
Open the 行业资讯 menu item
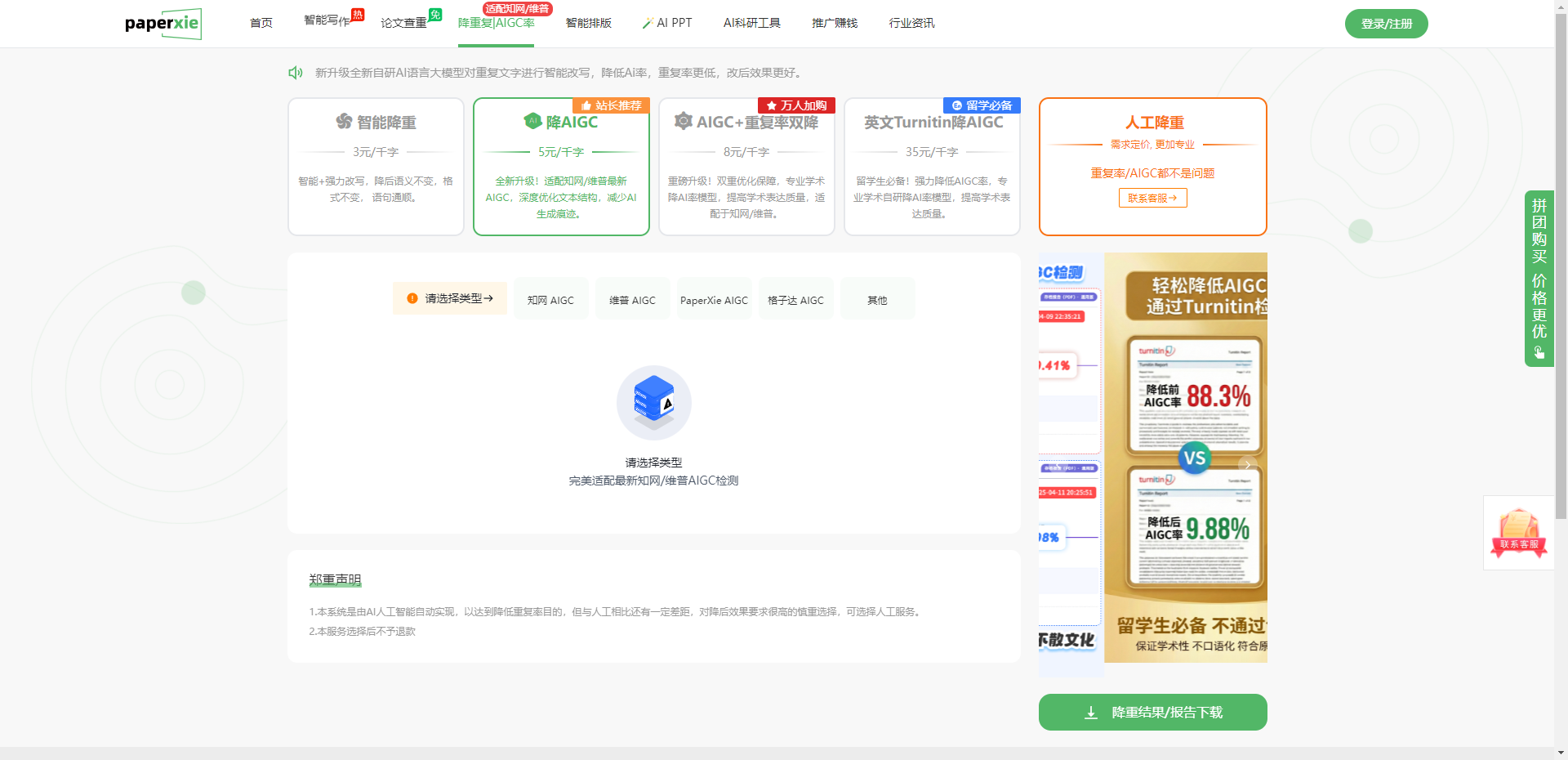pyautogui.click(x=911, y=23)
